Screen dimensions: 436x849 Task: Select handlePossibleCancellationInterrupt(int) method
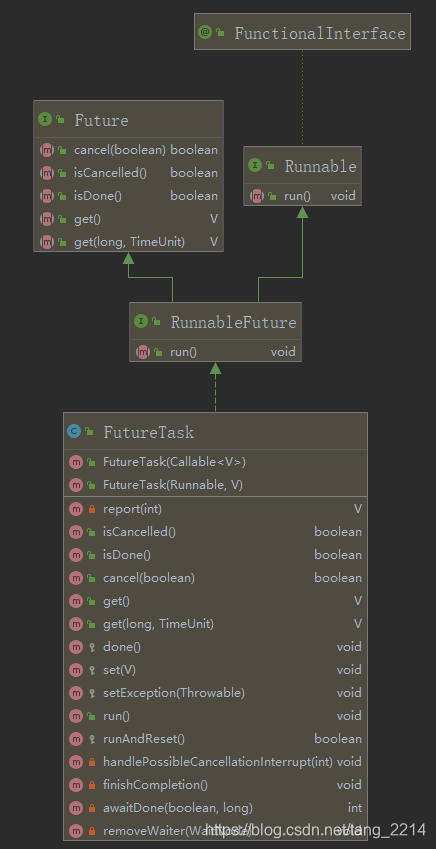click(x=216, y=762)
